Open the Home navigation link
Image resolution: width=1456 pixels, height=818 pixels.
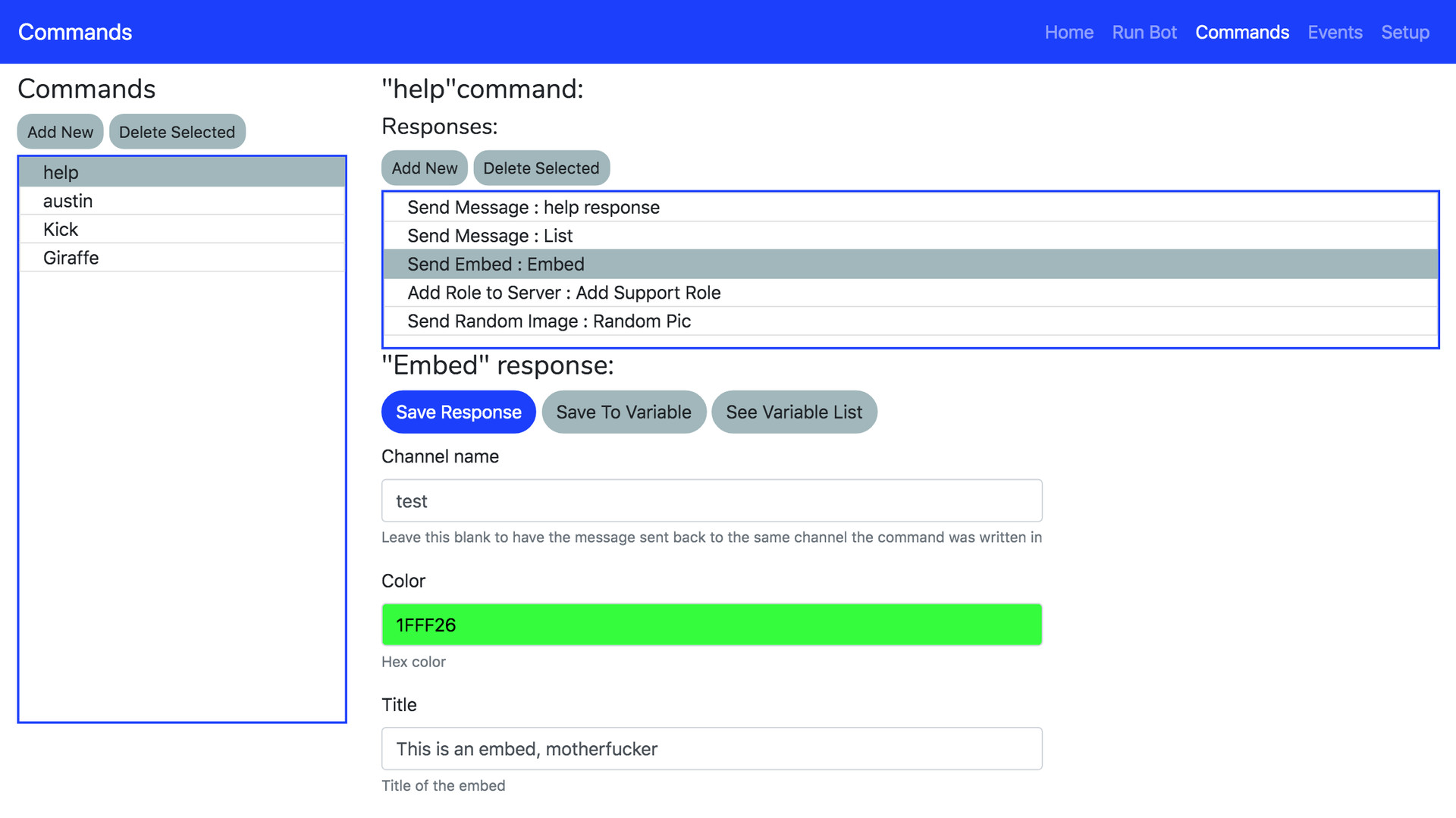(x=1068, y=33)
